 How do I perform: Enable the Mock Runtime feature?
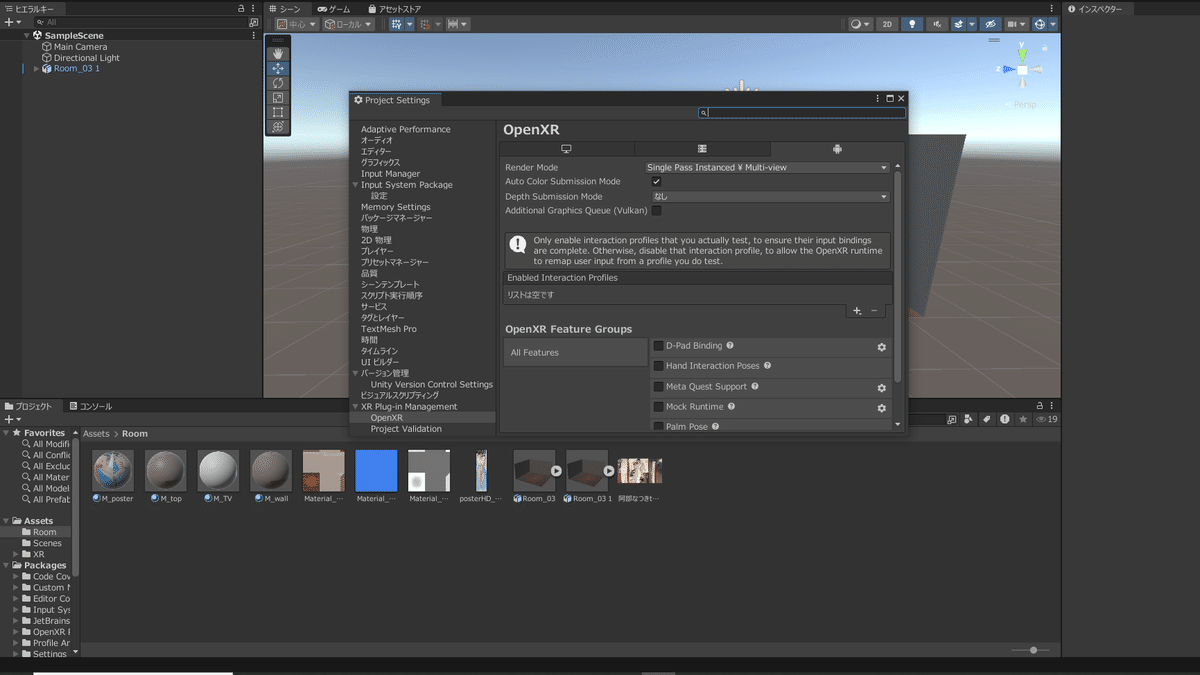pos(658,408)
